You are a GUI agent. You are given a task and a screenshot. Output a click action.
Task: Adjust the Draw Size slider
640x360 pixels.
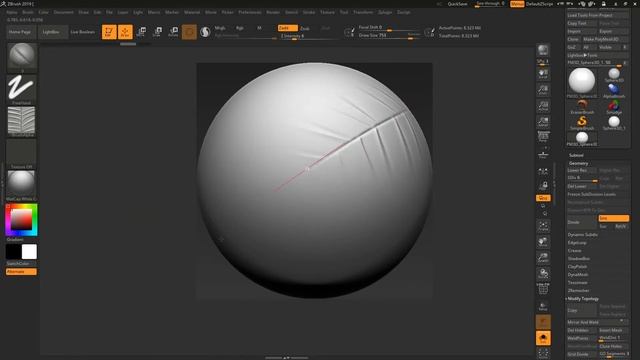[x=389, y=36]
